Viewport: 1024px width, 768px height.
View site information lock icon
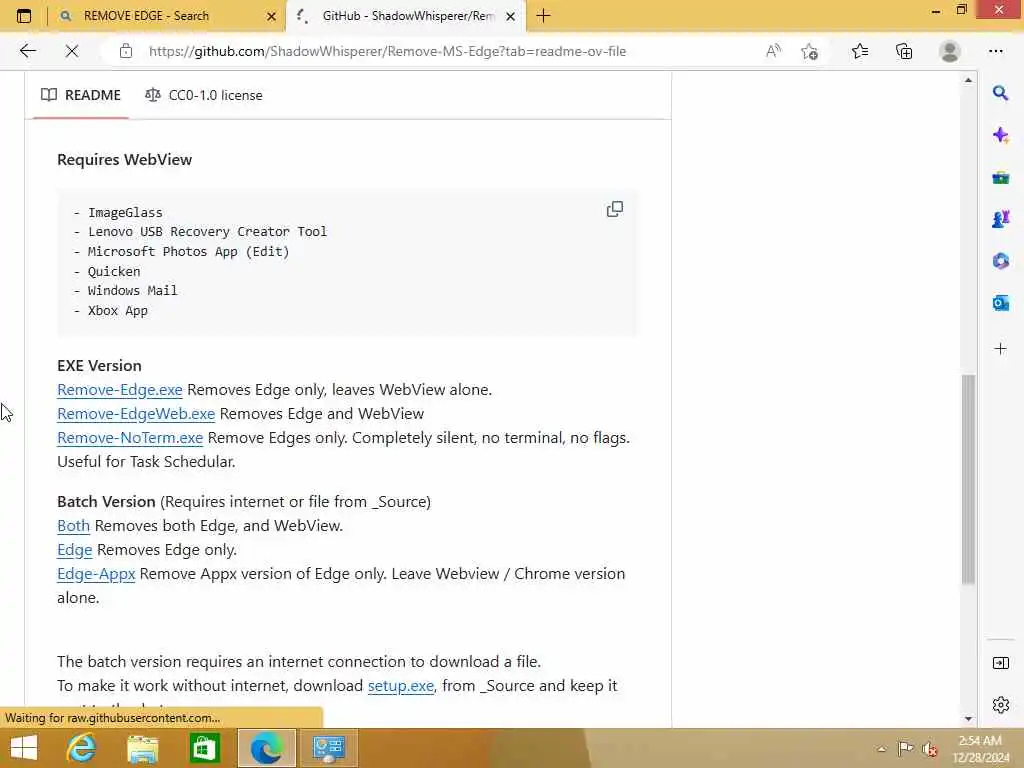click(x=126, y=51)
